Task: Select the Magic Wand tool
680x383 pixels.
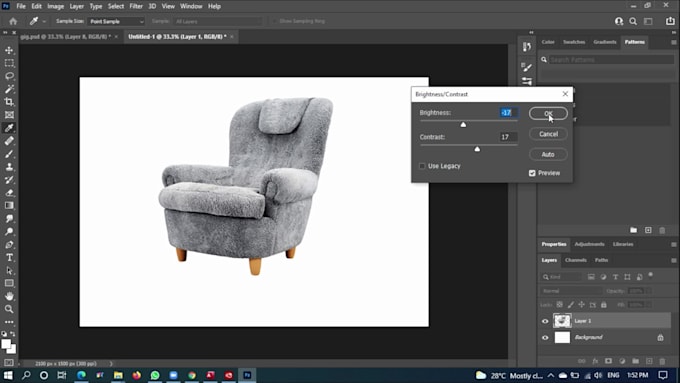Action: [9, 89]
